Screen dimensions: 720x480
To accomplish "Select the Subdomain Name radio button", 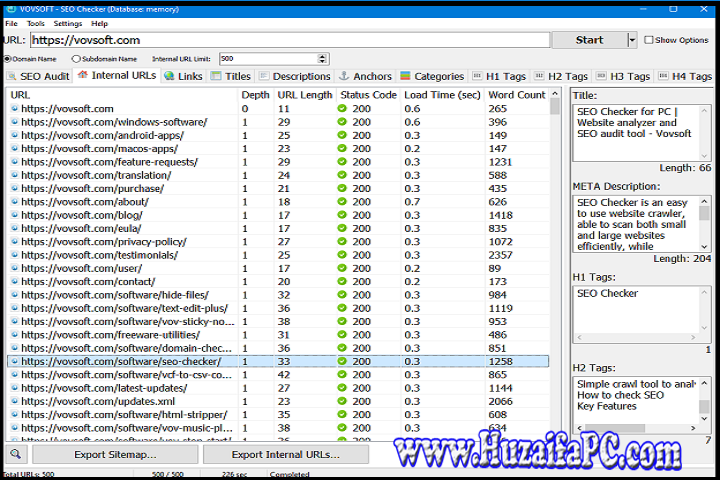I will [x=77, y=59].
